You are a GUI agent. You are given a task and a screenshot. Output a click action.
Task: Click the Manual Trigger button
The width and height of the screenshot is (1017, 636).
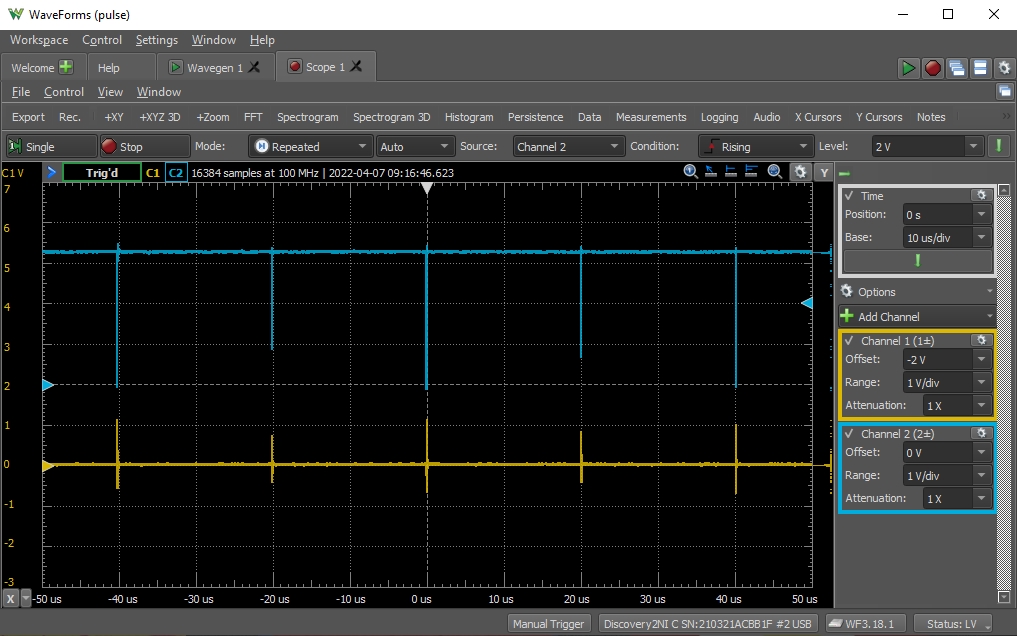tap(549, 624)
